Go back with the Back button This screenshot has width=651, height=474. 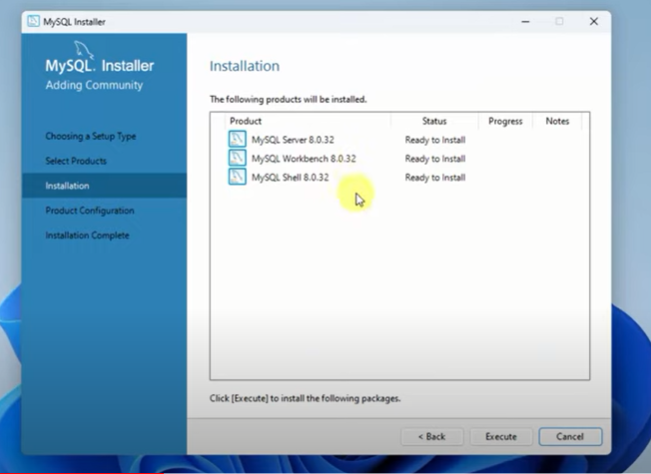pos(432,437)
